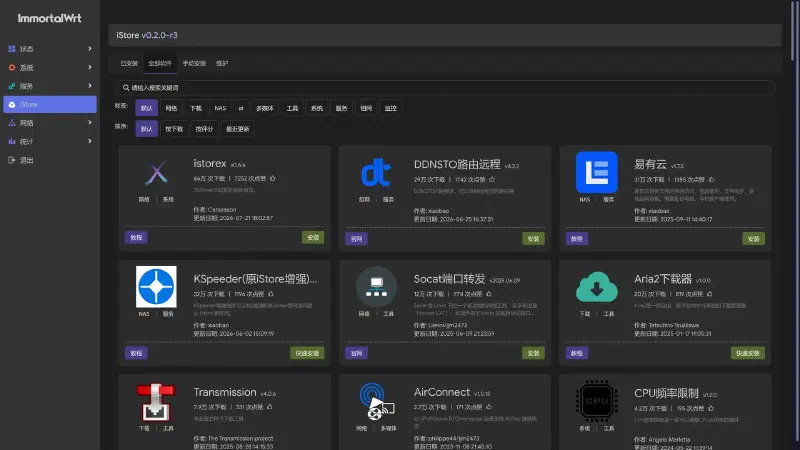800x450 pixels.
Task: Like DDNSTO with its thumbs-up icon
Action: click(x=492, y=180)
